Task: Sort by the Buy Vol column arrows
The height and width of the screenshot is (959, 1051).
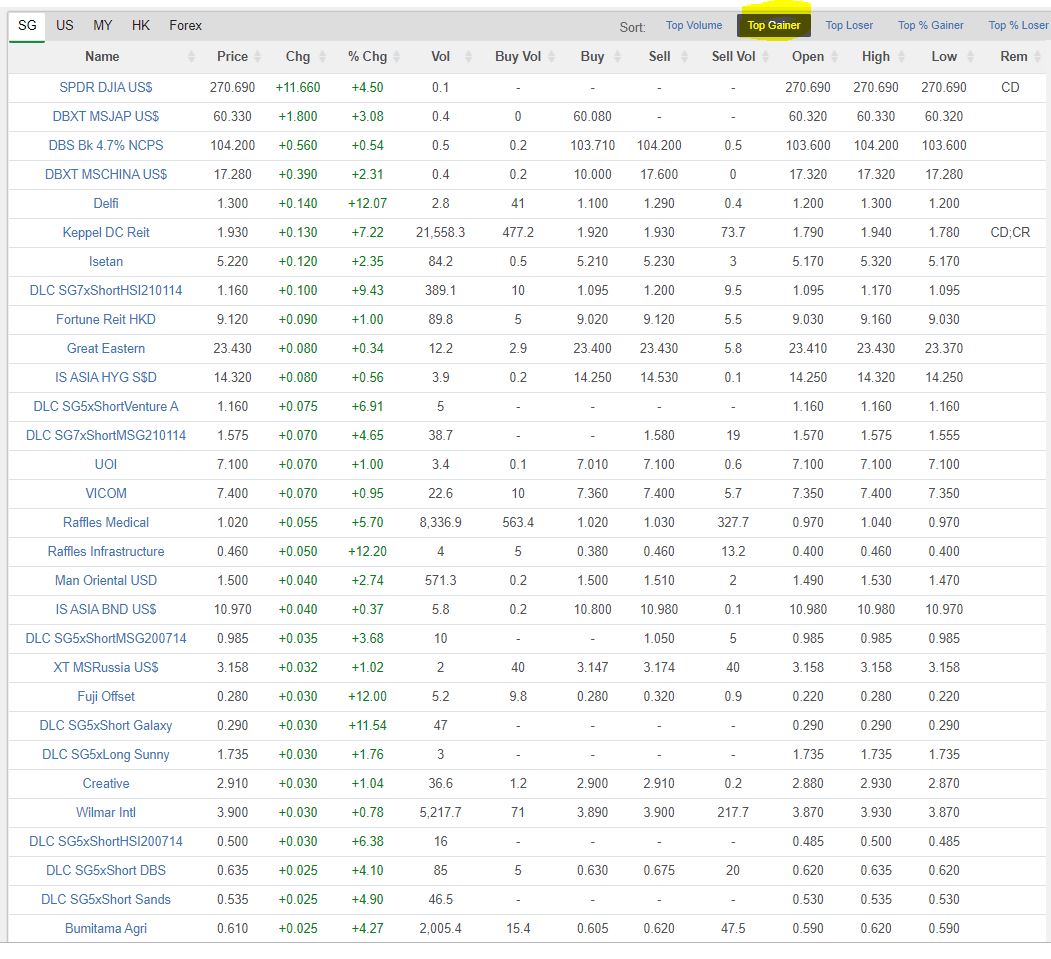Action: pos(552,57)
